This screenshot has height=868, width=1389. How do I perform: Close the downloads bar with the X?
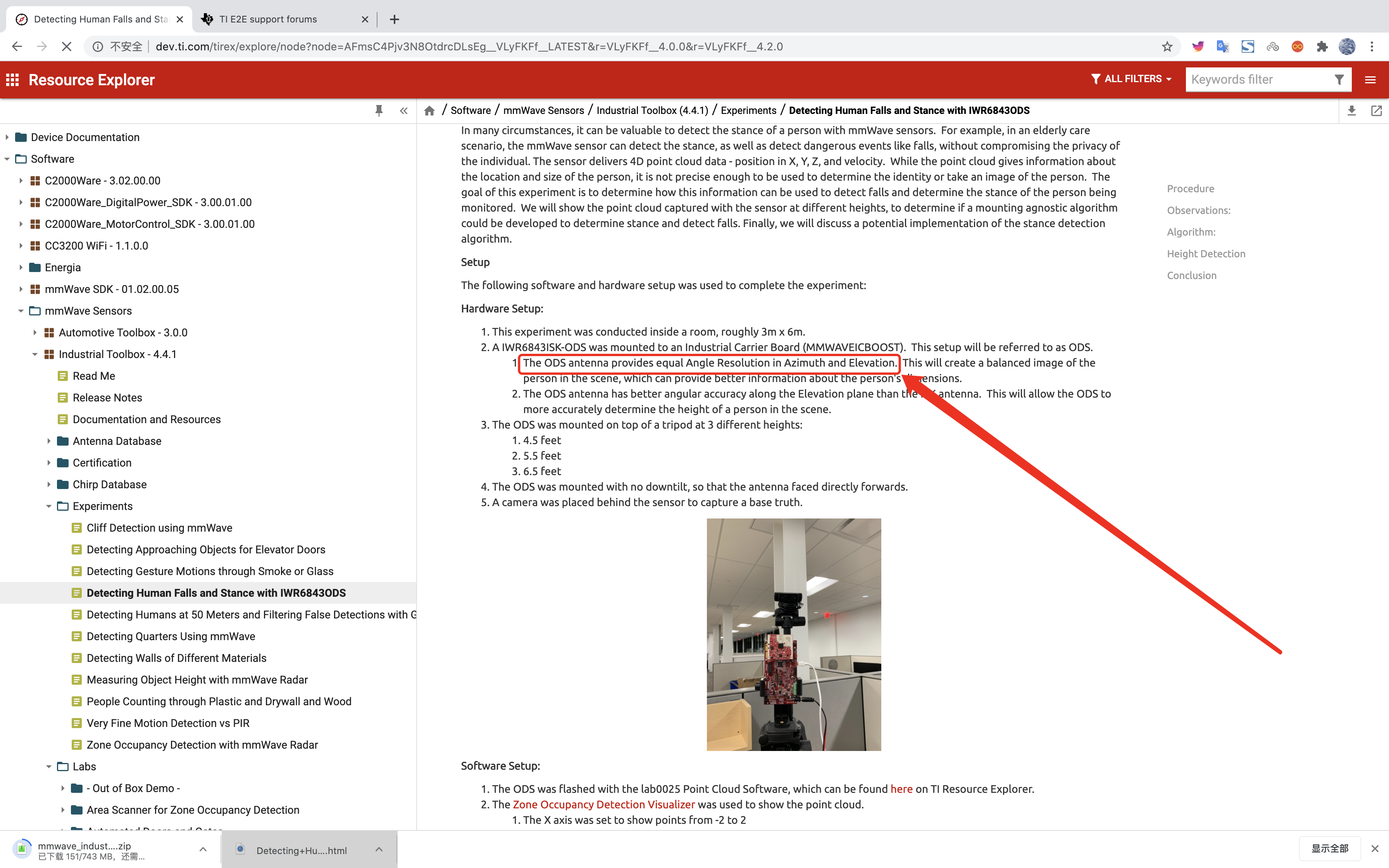coord(1375,849)
